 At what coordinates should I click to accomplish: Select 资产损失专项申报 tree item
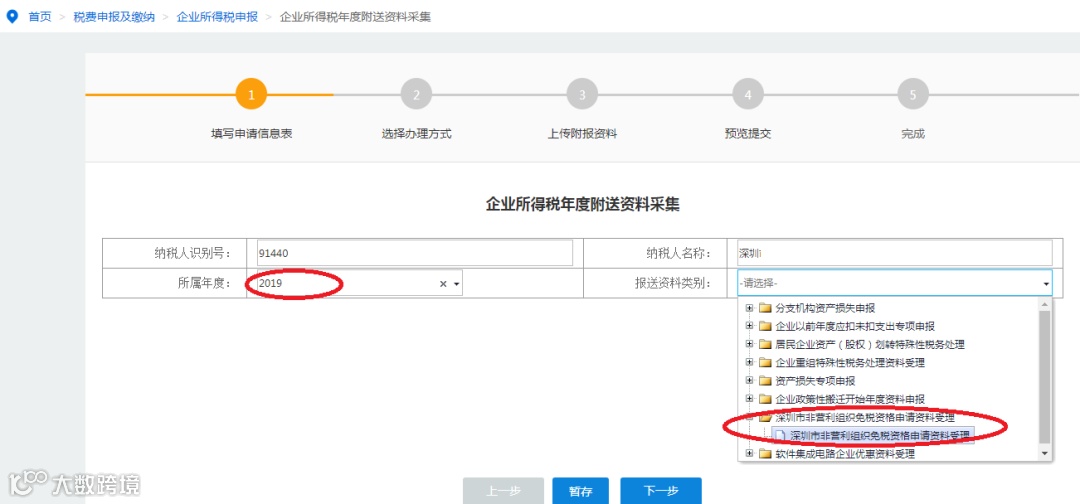tap(816, 380)
